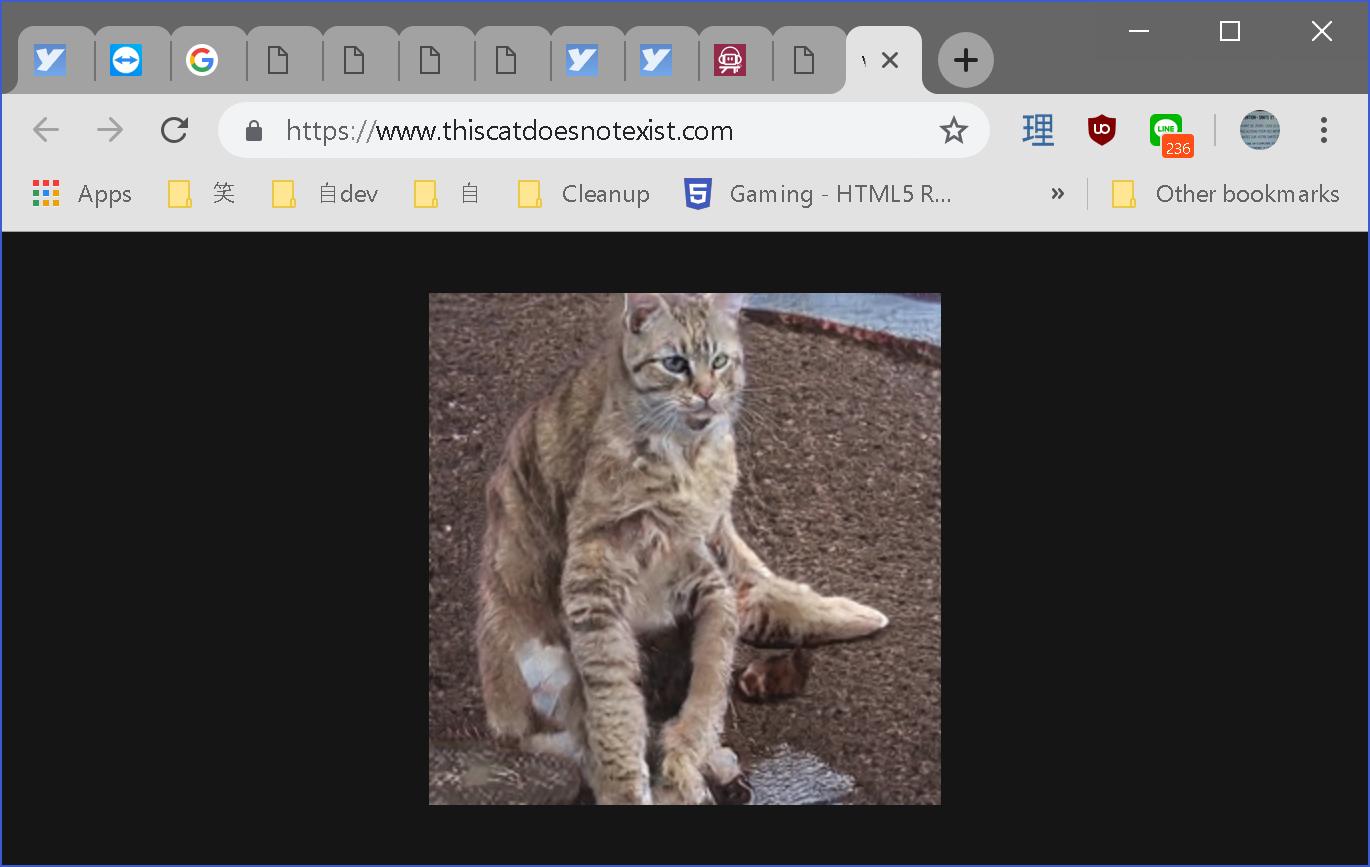Image resolution: width=1370 pixels, height=867 pixels.
Task: Open a new tab with plus button
Action: [x=965, y=61]
